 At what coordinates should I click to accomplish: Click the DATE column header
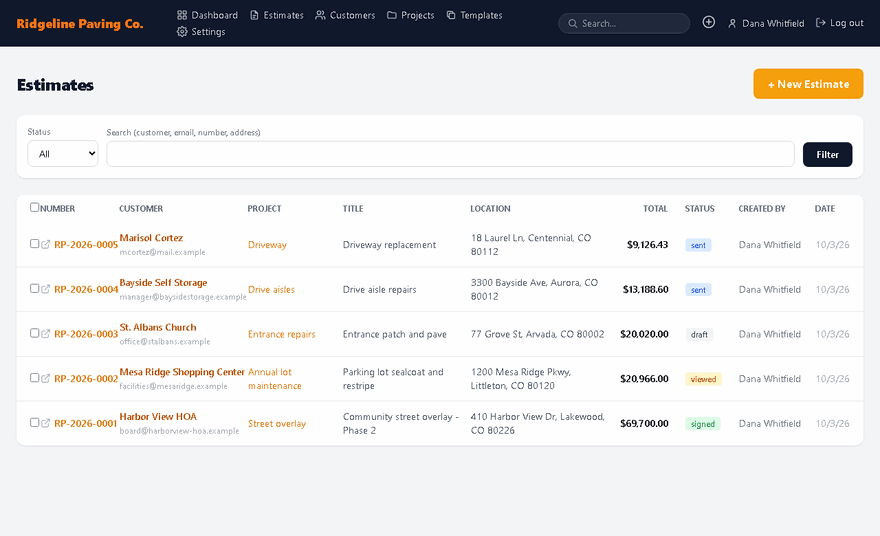point(824,209)
